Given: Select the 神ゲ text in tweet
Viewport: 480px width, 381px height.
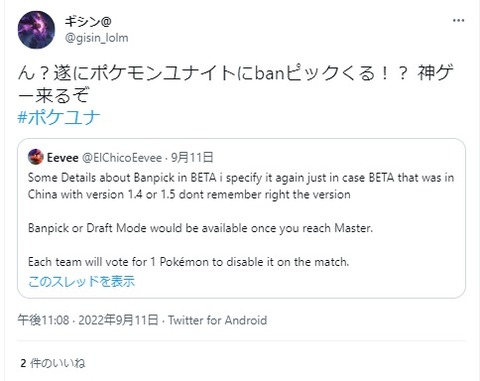Looking at the screenshot, I should [x=436, y=73].
